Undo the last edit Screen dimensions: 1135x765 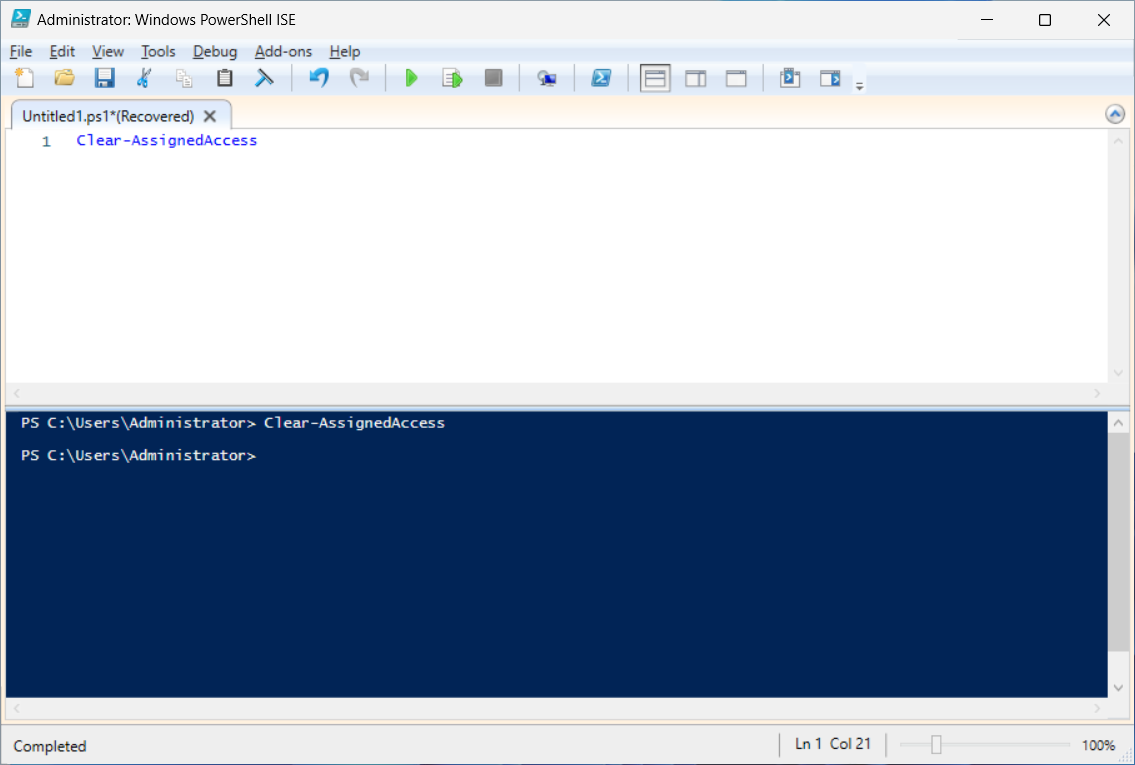(x=318, y=78)
